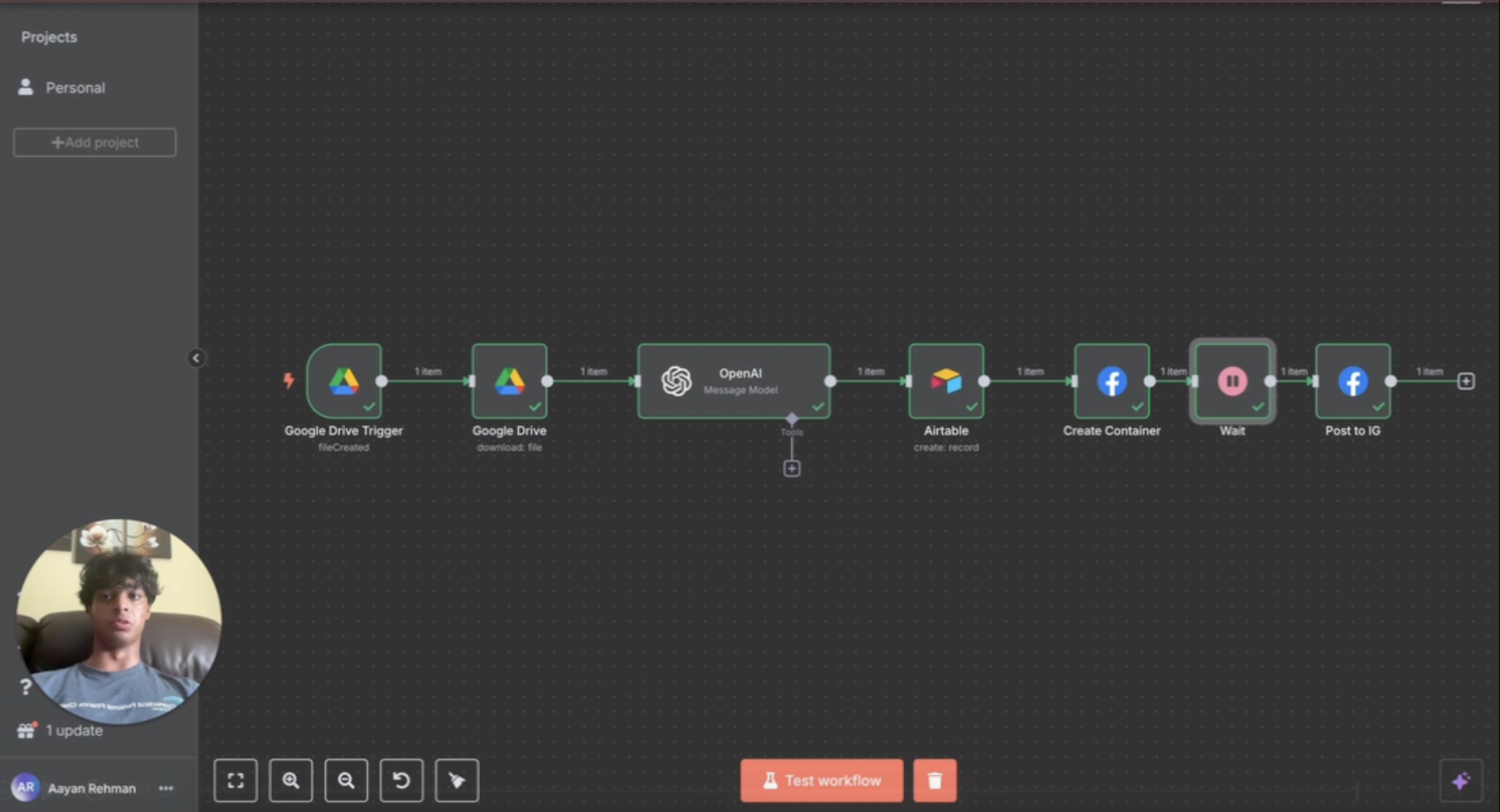The height and width of the screenshot is (812, 1500).
Task: Select the Wait node with pause icon
Action: 1232,381
